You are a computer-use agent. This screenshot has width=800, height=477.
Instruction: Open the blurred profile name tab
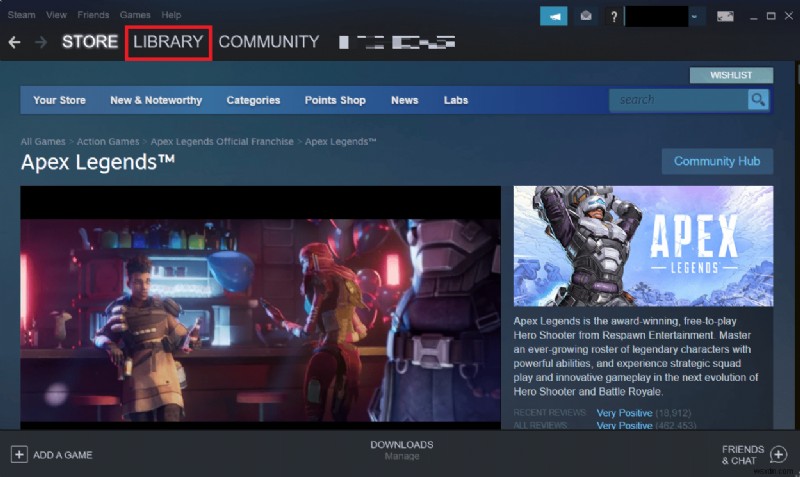point(397,42)
